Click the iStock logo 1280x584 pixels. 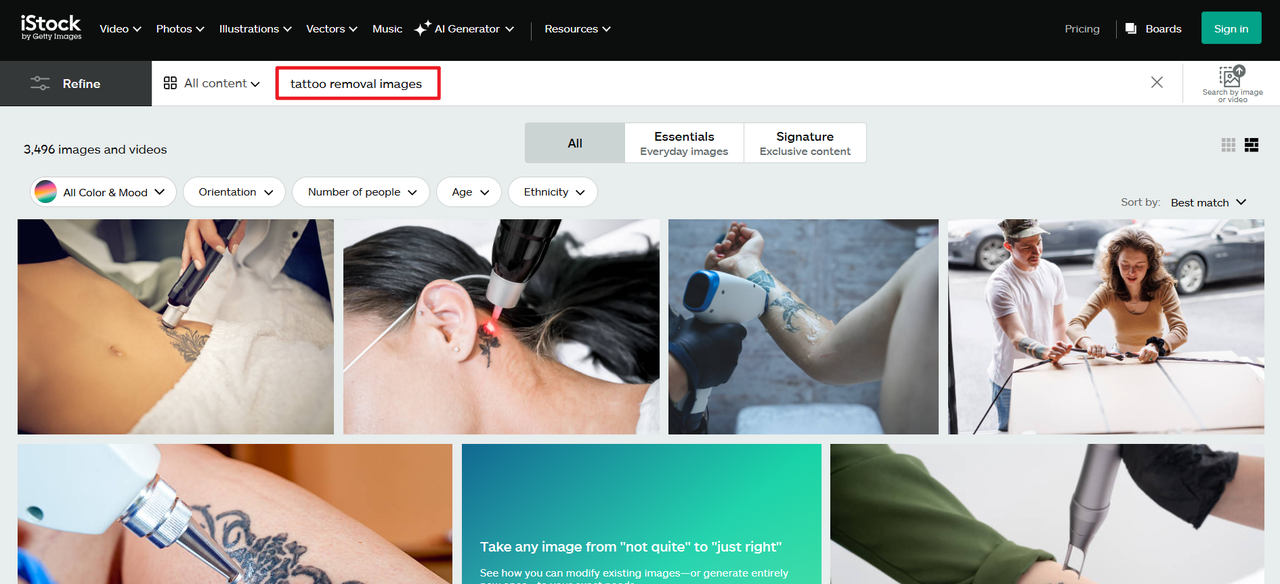(51, 28)
